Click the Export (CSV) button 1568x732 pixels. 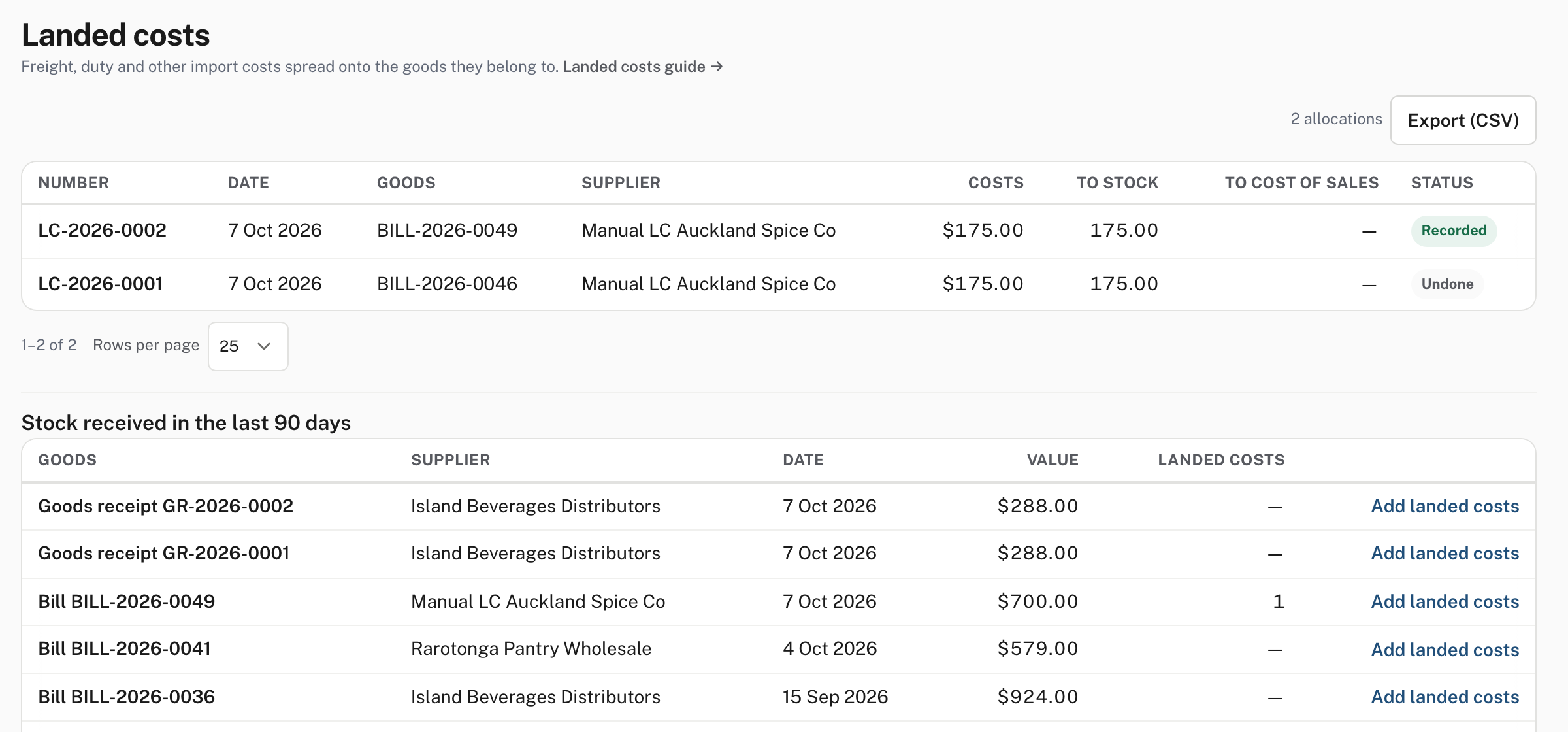coord(1463,120)
